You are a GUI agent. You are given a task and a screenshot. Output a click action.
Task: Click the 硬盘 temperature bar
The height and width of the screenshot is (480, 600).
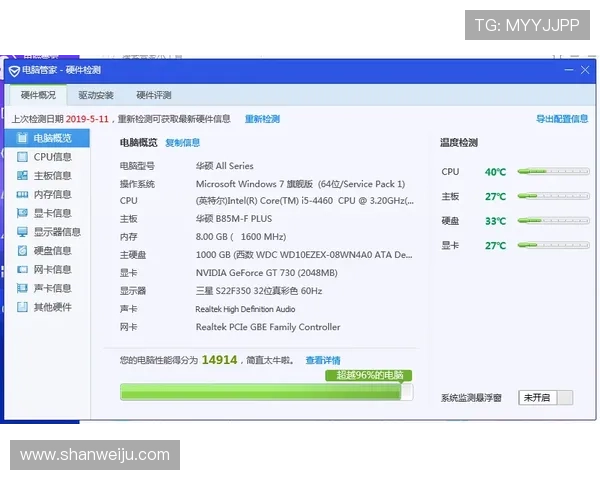pos(553,220)
